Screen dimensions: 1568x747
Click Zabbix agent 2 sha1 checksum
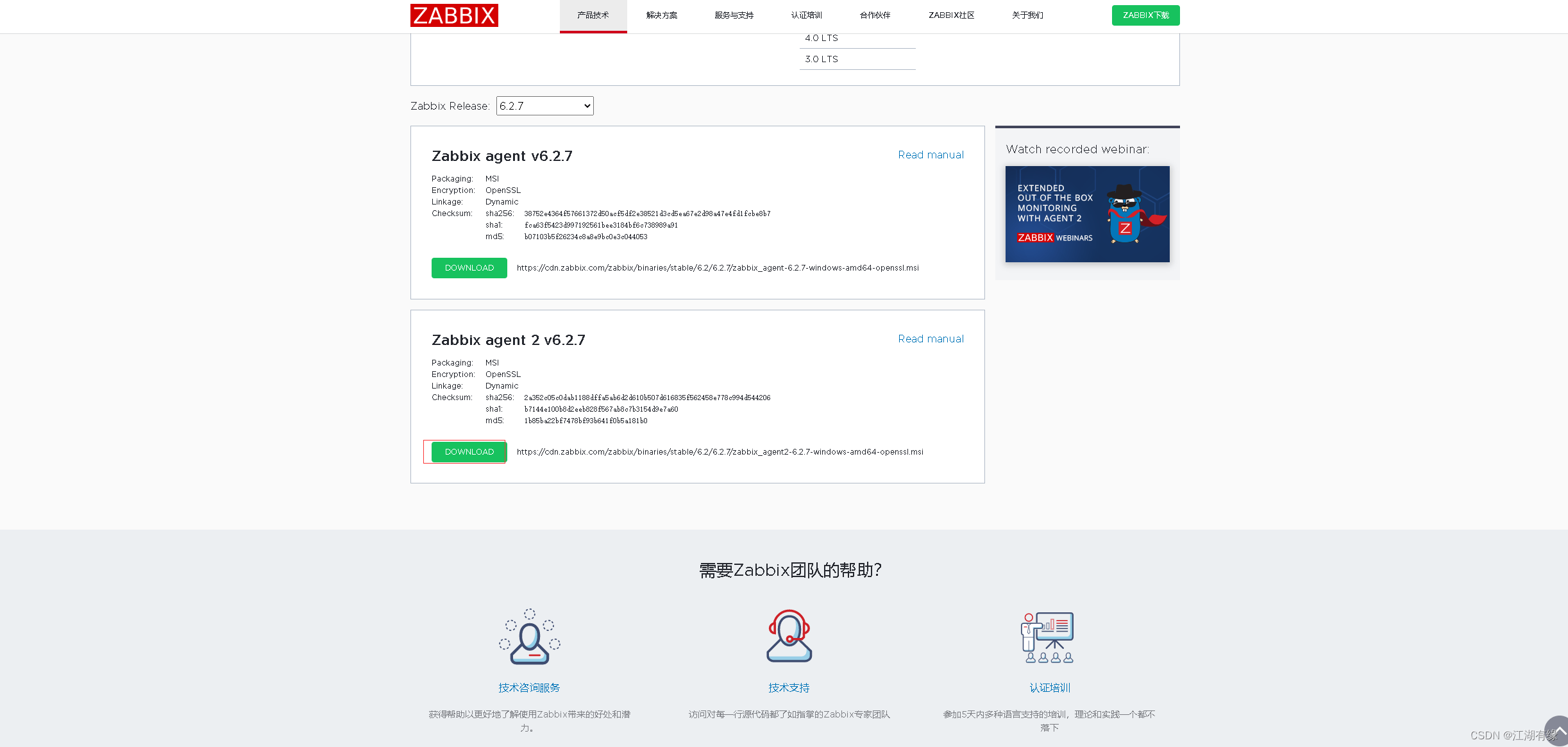coord(601,409)
